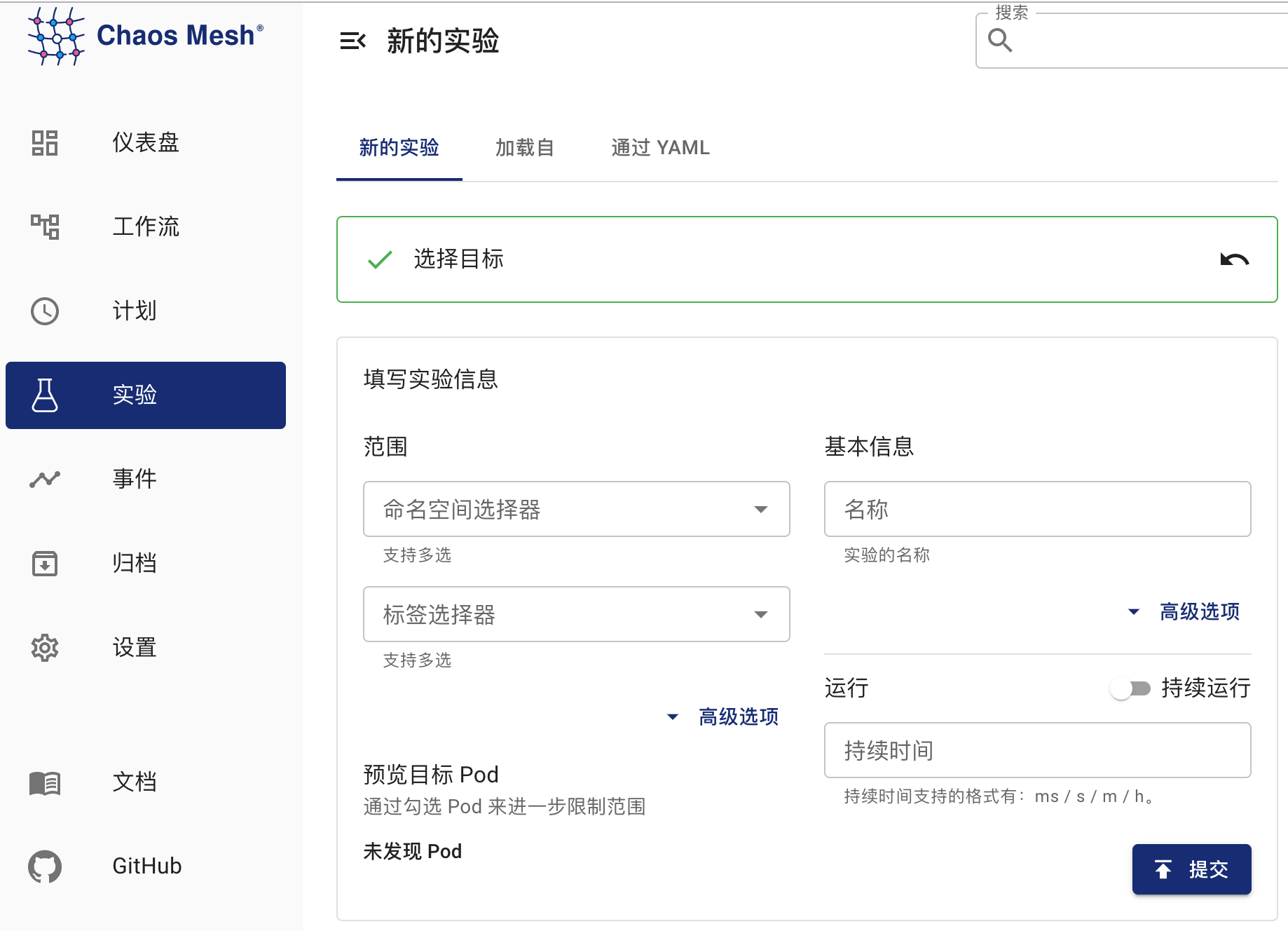
Task: Open the 归档 archive icon
Action: tap(44, 564)
